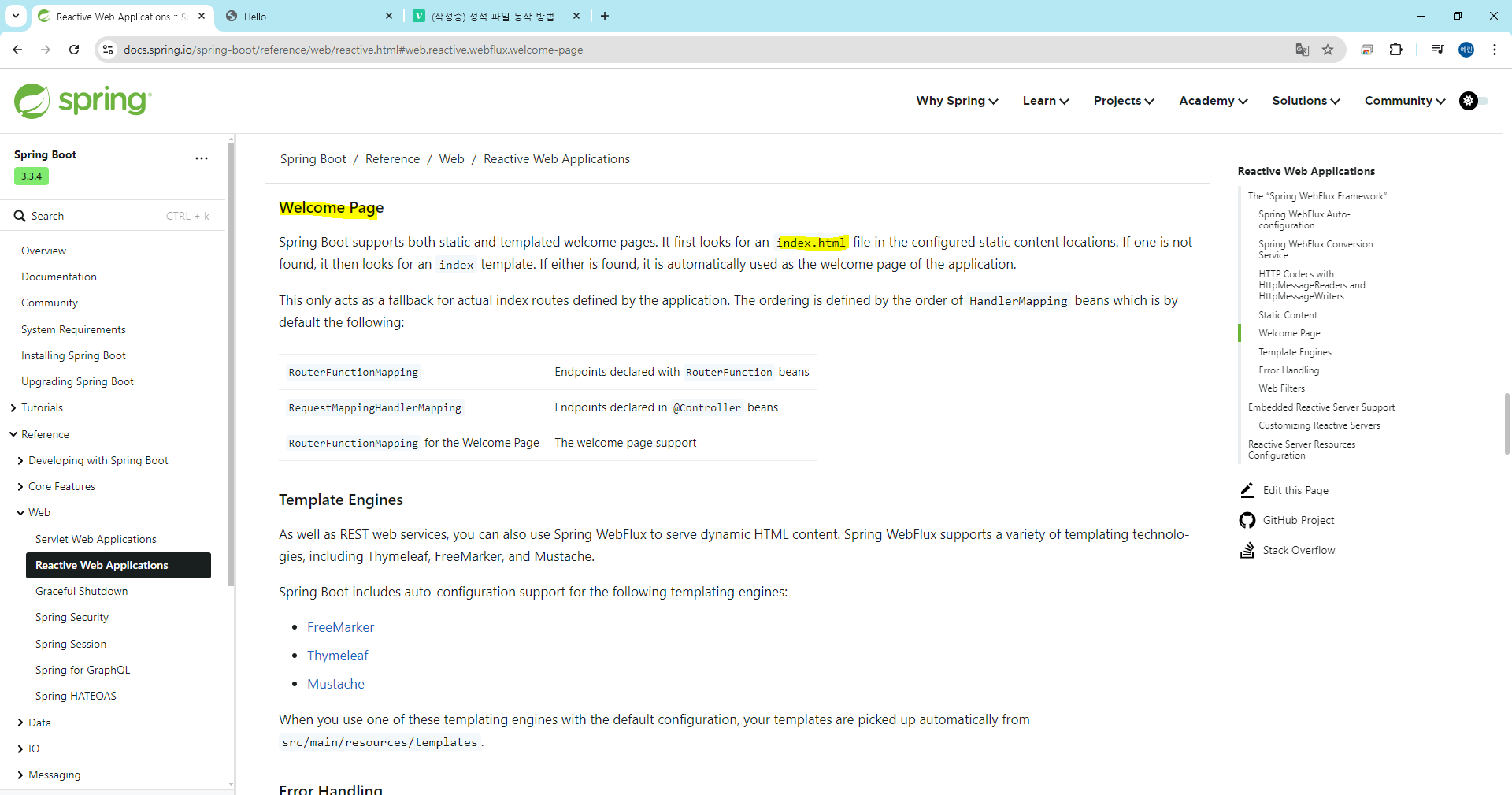Open a new browser tab

[605, 16]
